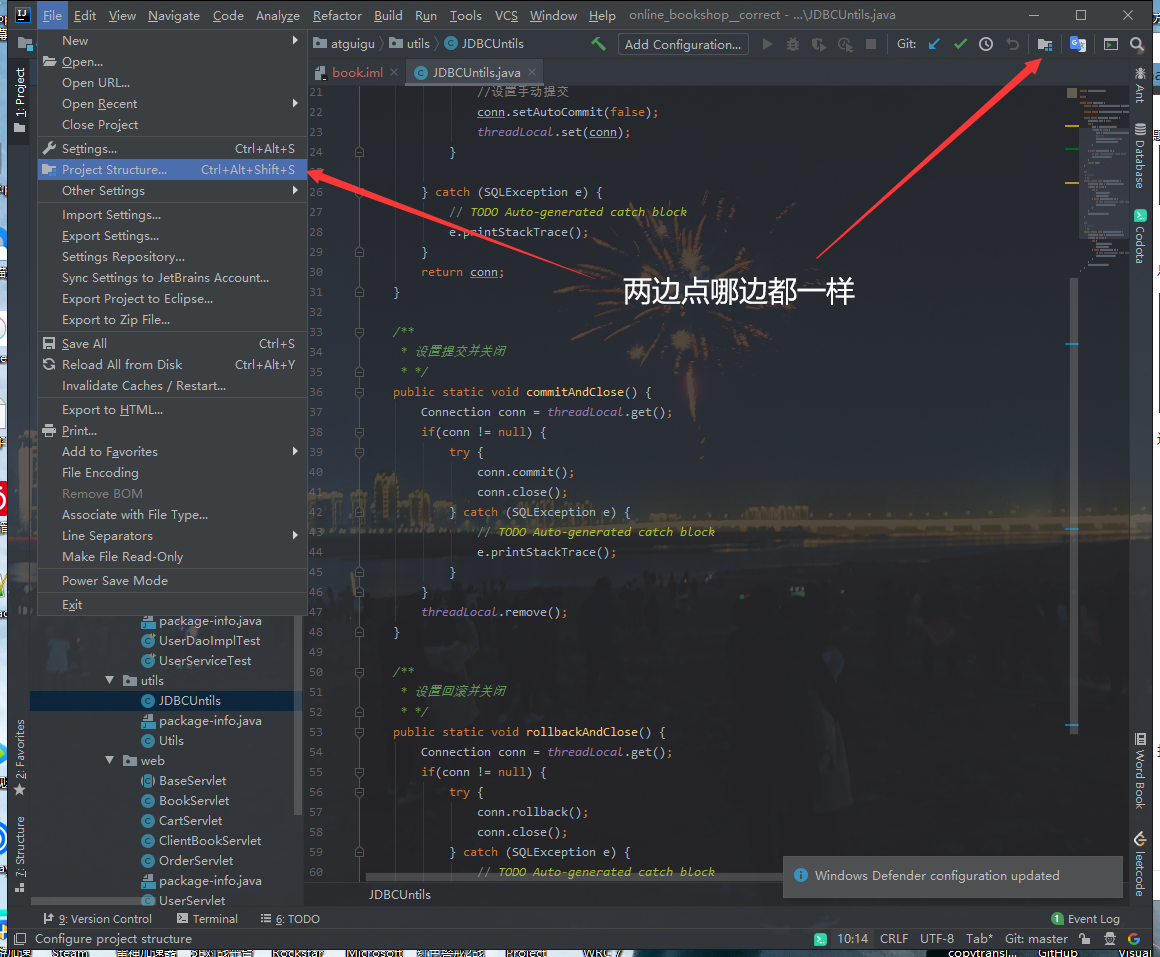1160x957 pixels.
Task: Open leetcode side panel
Action: [1140, 864]
